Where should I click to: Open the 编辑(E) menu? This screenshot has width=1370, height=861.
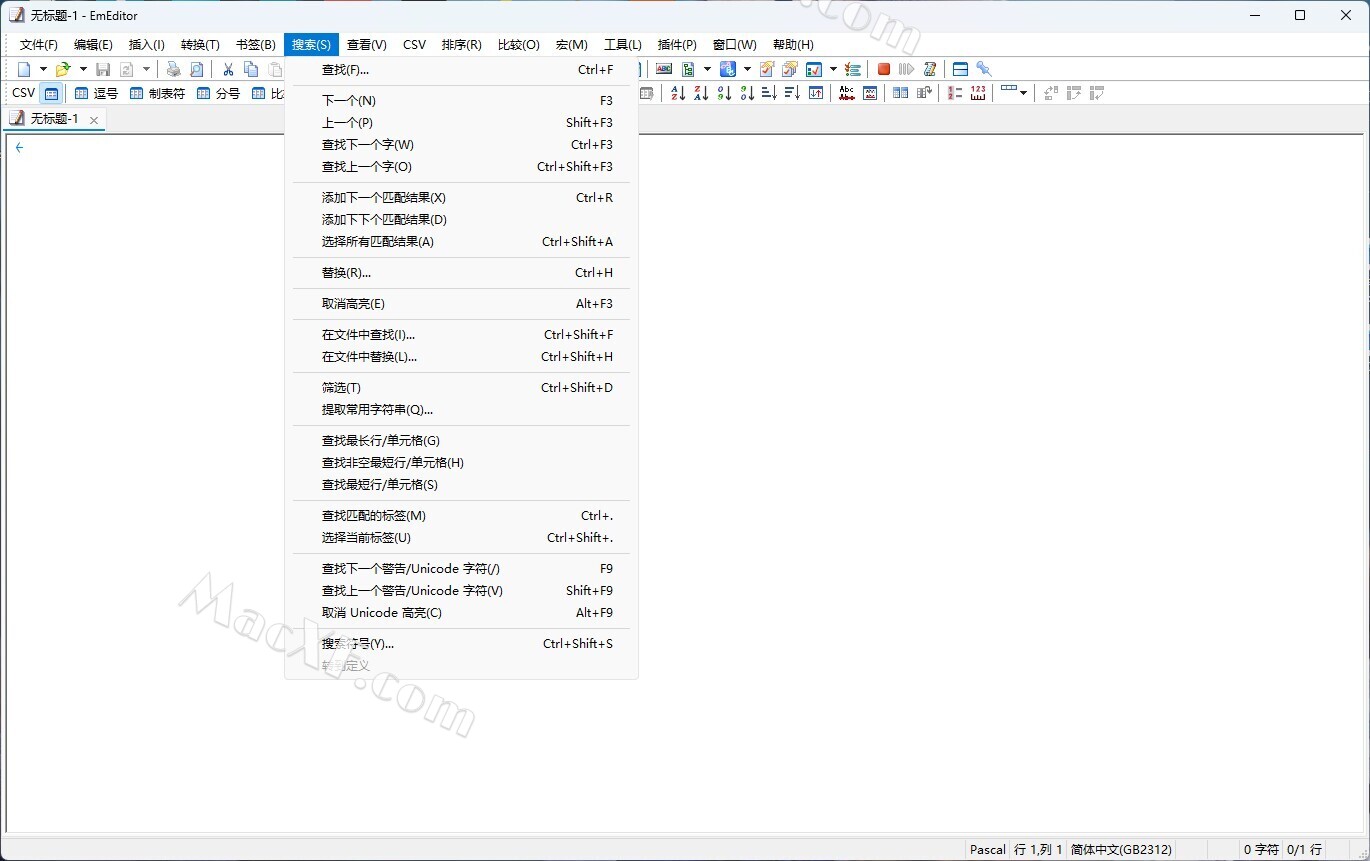tap(93, 45)
